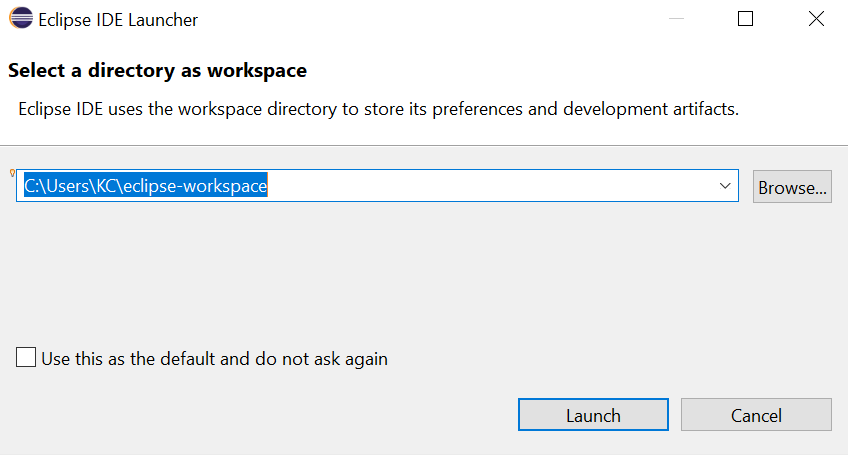Expand the workspace path dropdown arrow
Viewport: 848px width, 455px height.
click(x=725, y=186)
